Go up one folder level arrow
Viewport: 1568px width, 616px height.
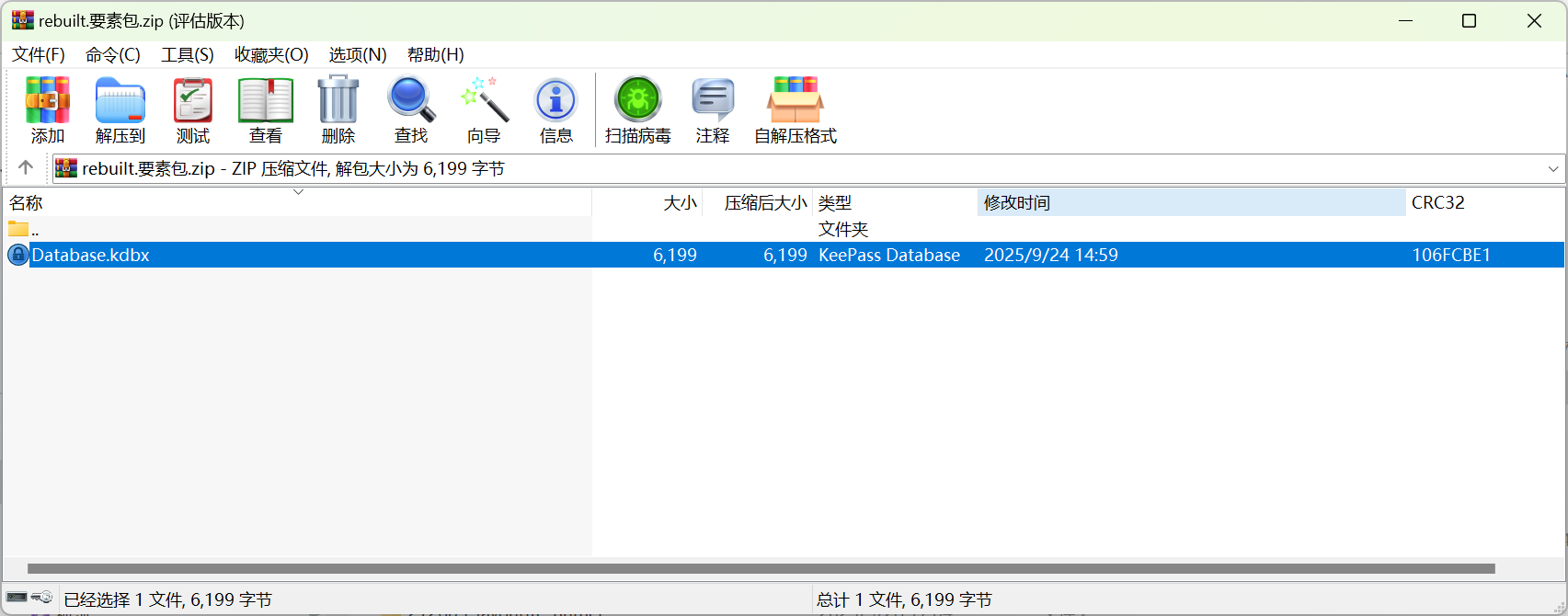tap(26, 167)
